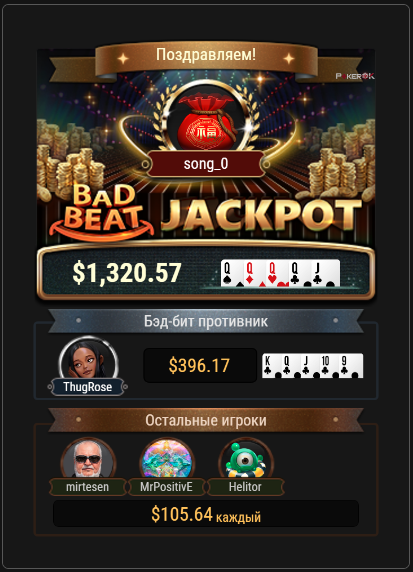Viewport: 413px width, 572px height.
Task: Click MrPositivE's holographic avatar
Action: tap(167, 458)
